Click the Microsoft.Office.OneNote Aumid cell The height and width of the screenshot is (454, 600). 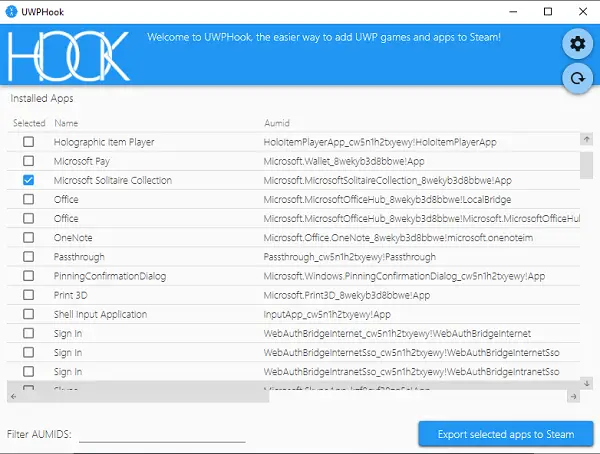pos(398,238)
